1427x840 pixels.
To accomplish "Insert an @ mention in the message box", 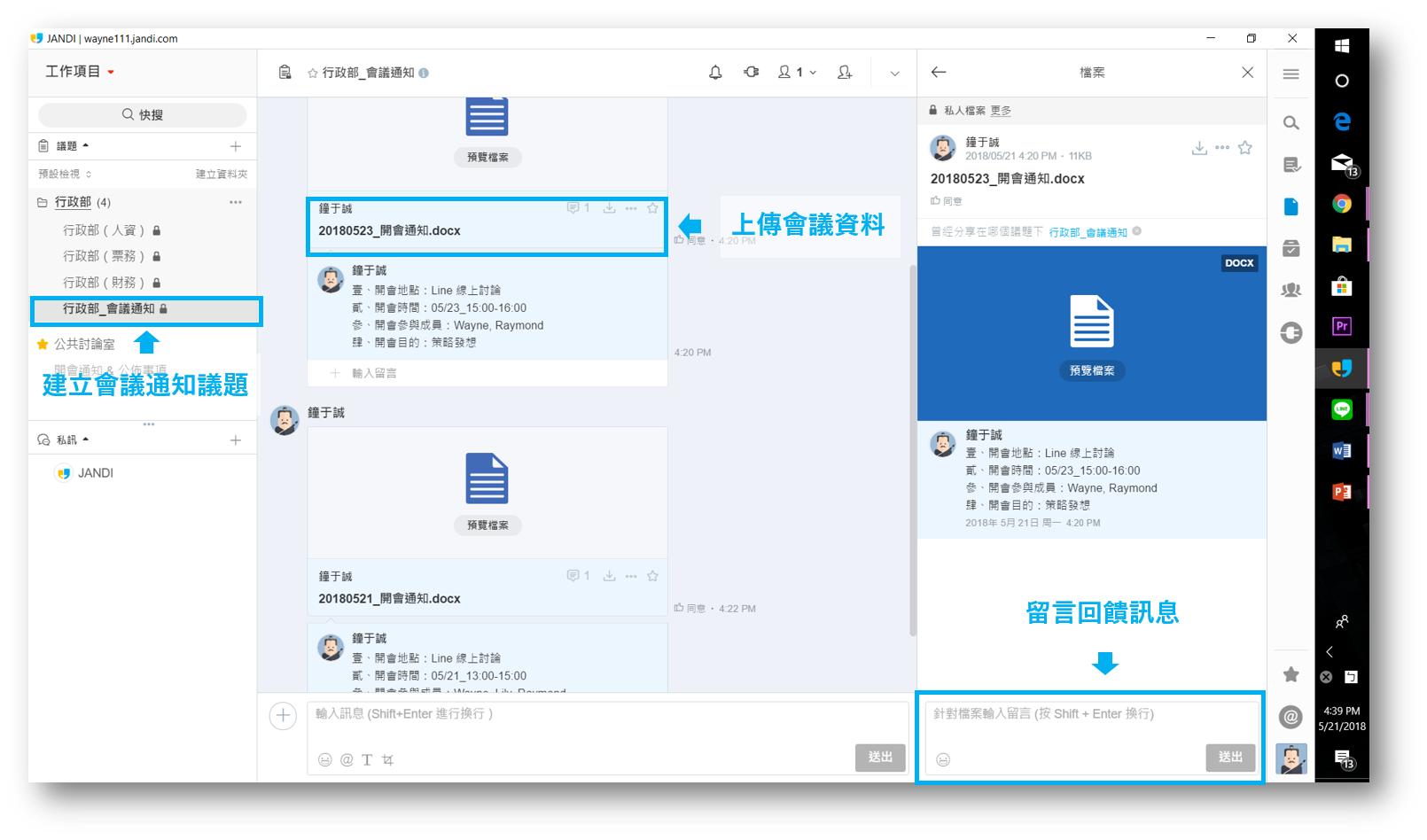I will [x=347, y=759].
